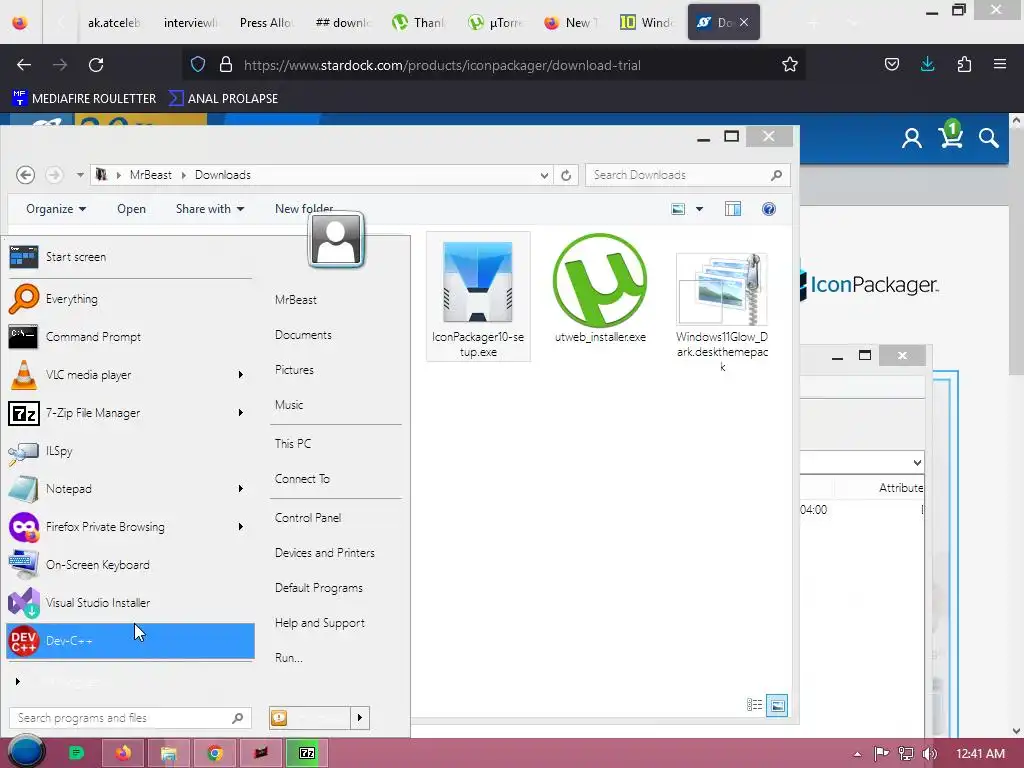Open Start screen entry

pyautogui.click(x=129, y=257)
